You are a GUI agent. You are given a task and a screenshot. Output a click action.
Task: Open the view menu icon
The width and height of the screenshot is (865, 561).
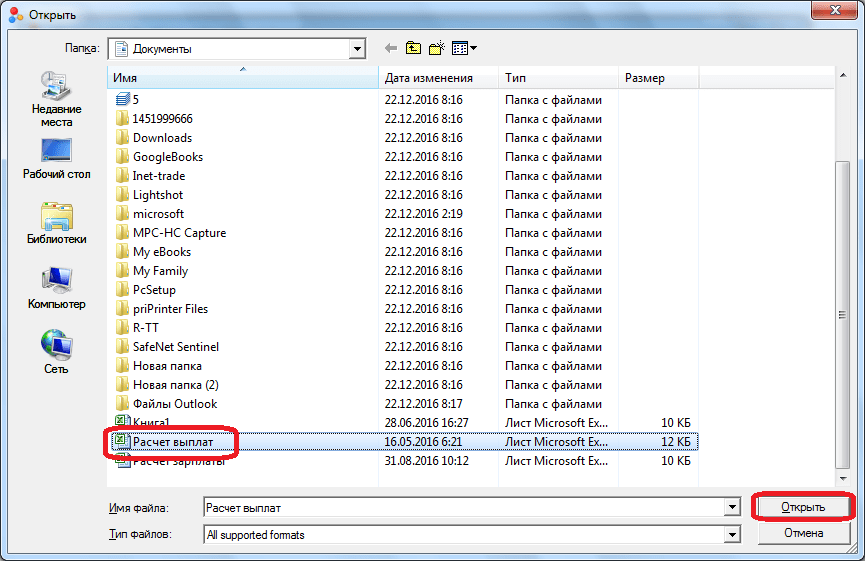coord(464,47)
